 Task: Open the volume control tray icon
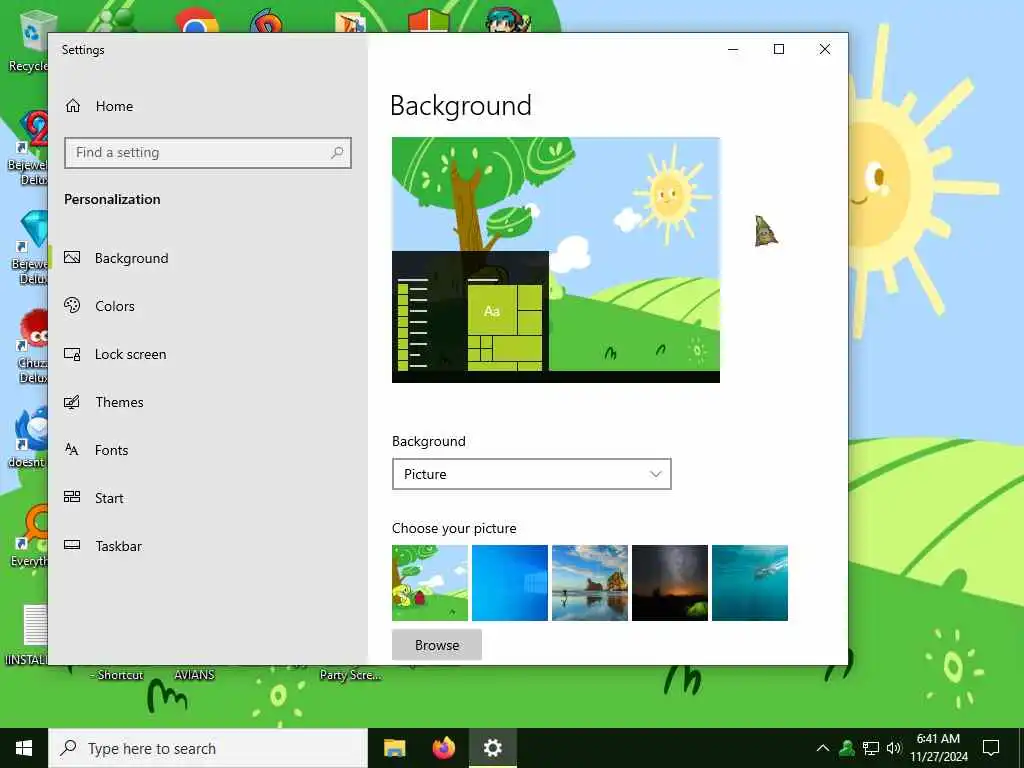(894, 748)
